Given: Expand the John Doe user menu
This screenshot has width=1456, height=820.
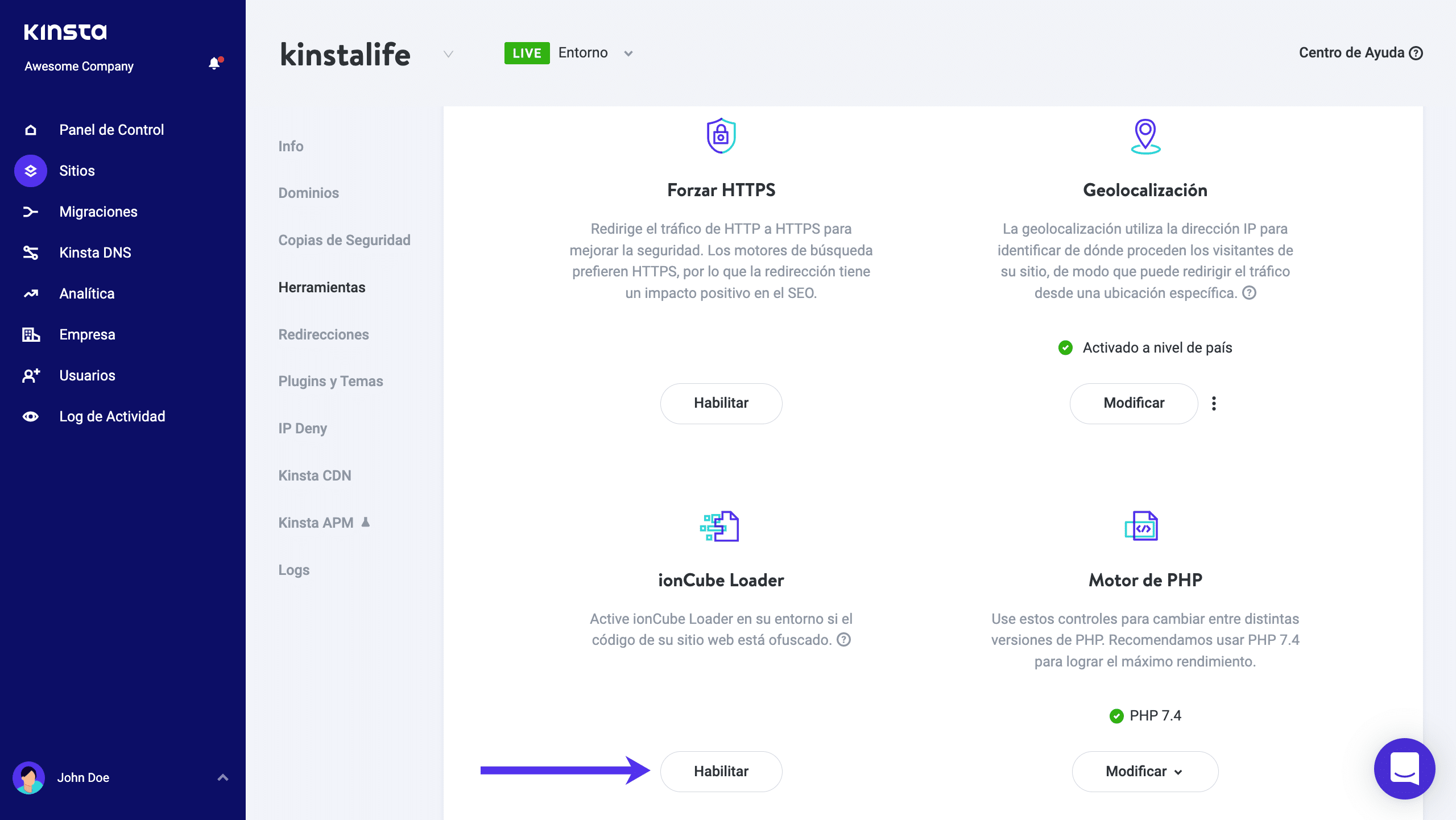Looking at the screenshot, I should (x=222, y=777).
